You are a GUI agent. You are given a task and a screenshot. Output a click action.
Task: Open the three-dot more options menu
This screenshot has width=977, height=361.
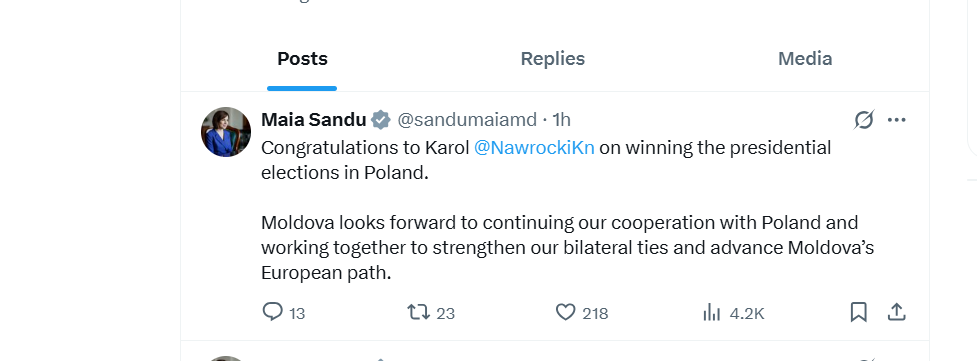[896, 120]
